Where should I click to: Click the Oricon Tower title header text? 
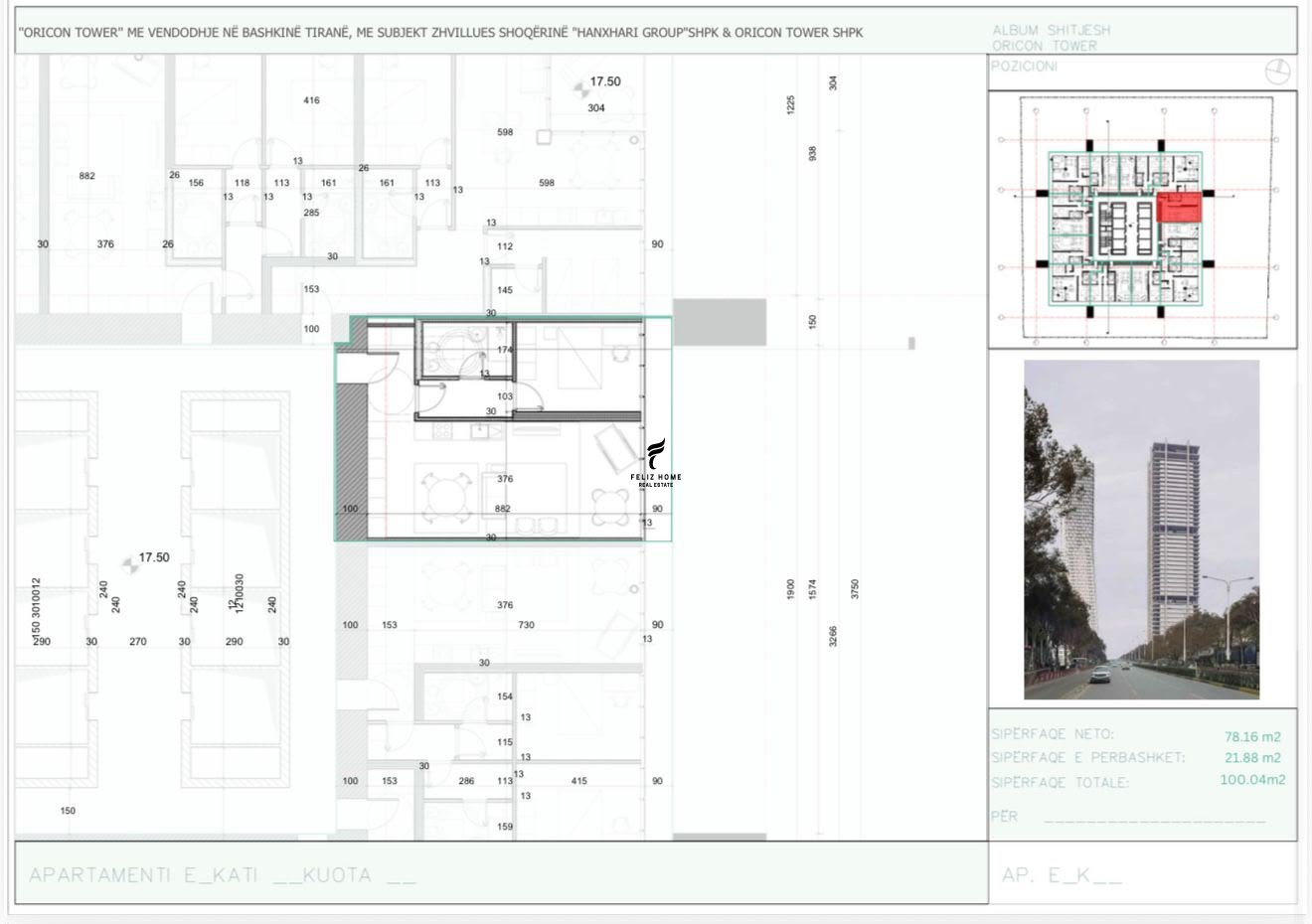(441, 32)
